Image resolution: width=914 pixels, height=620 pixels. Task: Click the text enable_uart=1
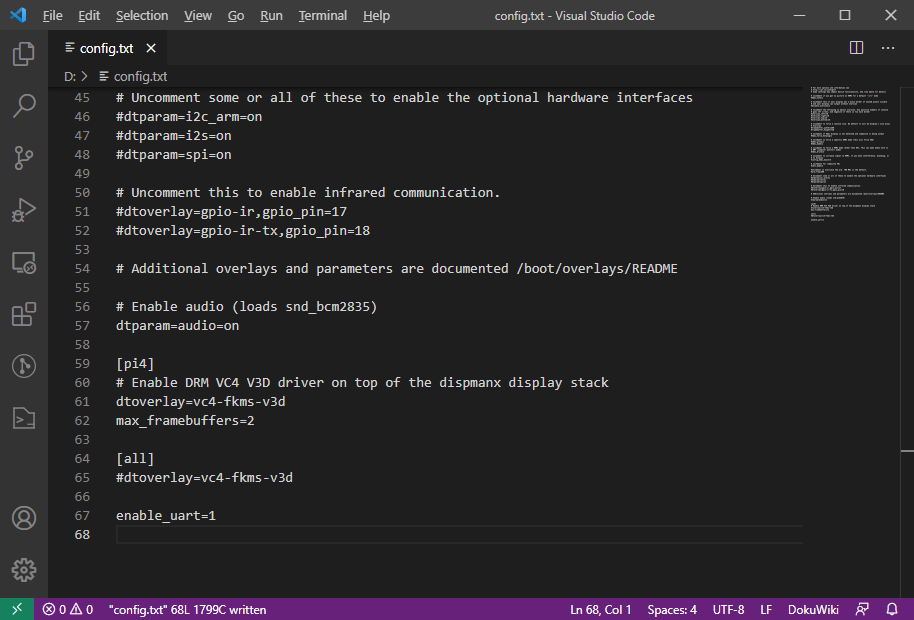click(x=166, y=516)
